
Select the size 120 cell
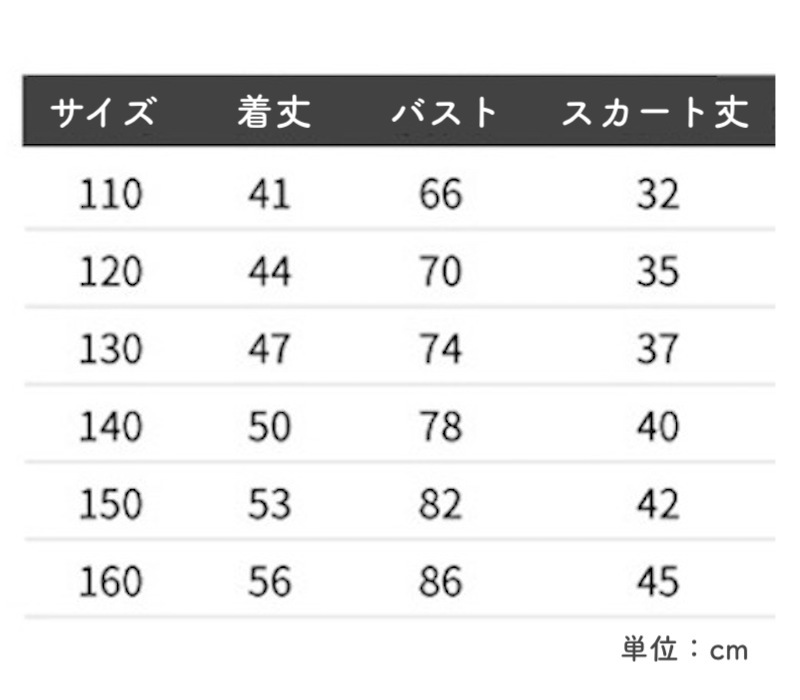[x=111, y=271]
